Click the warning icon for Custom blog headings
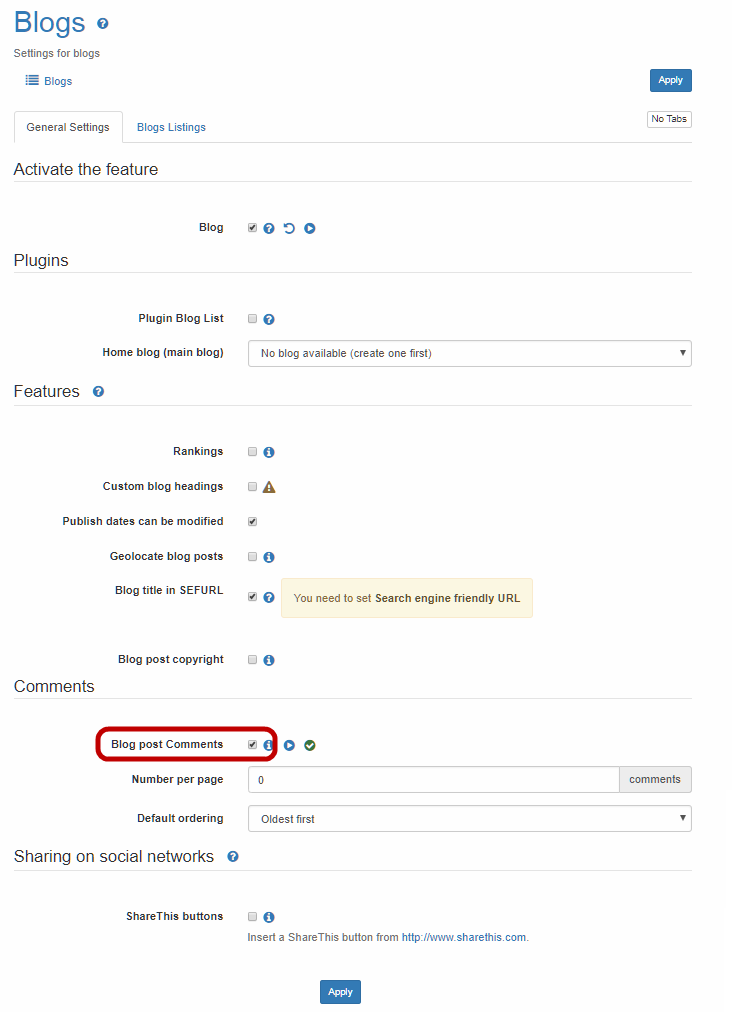The height and width of the screenshot is (1012, 734). pyautogui.click(x=269, y=487)
